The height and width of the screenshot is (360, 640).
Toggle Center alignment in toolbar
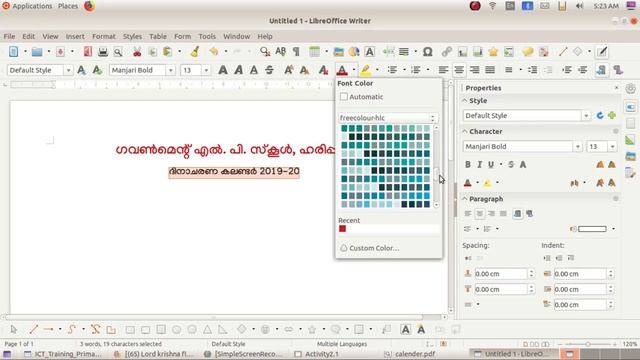[459, 70]
